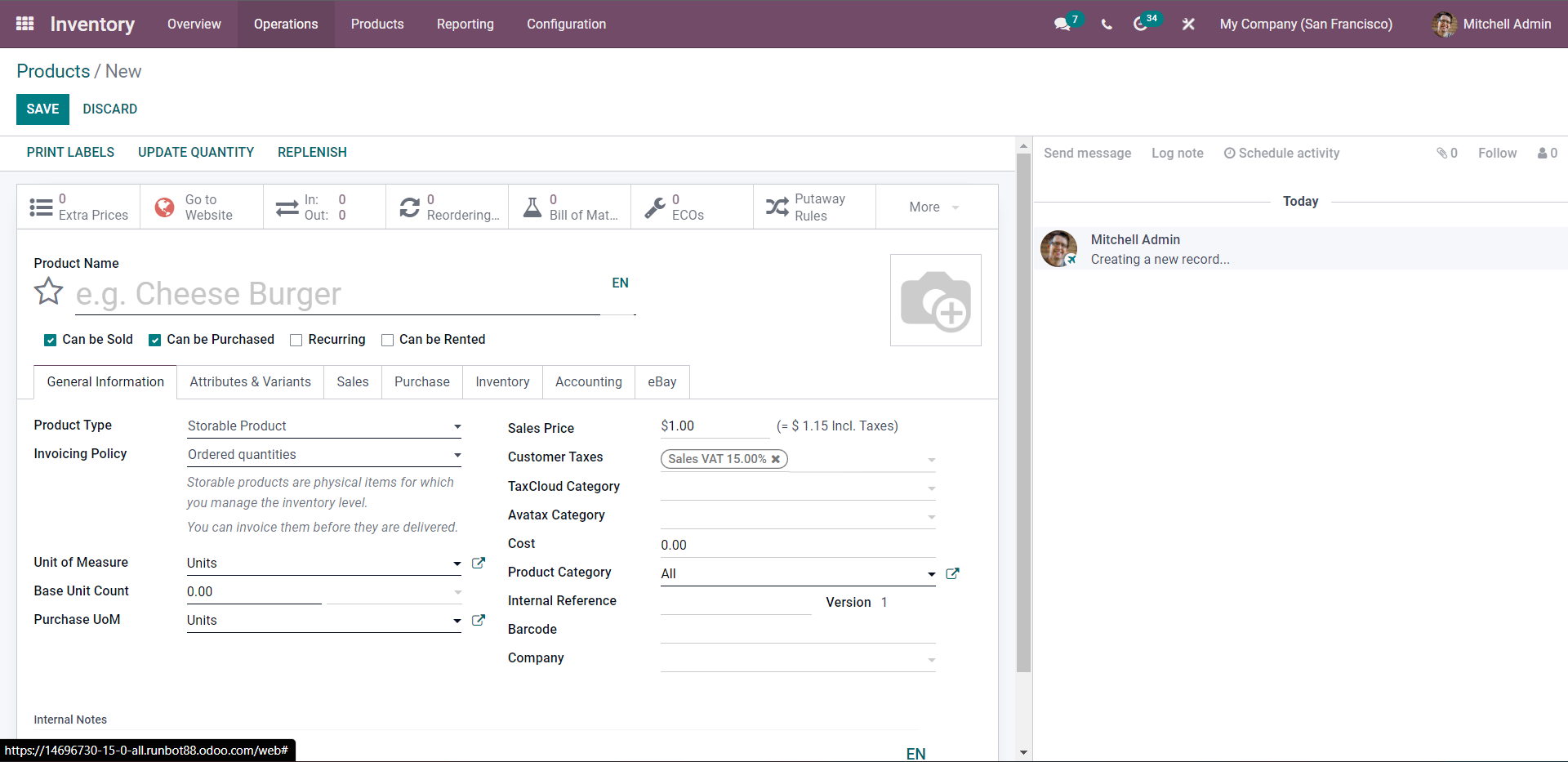This screenshot has width=1568, height=762.
Task: Click the REPLENISH button
Action: 312,152
